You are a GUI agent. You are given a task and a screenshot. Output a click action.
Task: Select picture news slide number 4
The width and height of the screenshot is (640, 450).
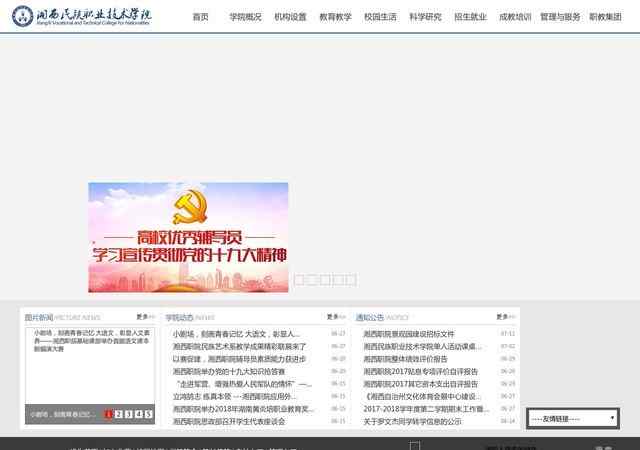[138, 414]
